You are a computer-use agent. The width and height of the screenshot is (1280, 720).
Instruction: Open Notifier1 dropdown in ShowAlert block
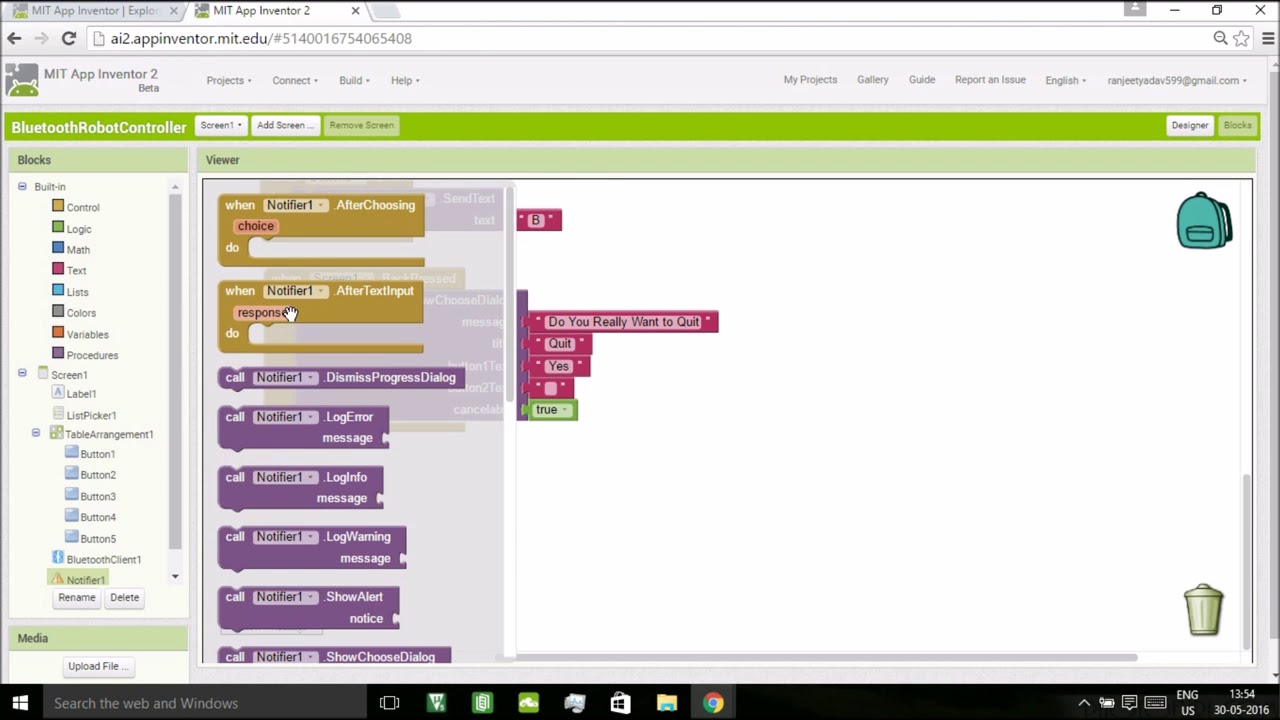coord(285,597)
